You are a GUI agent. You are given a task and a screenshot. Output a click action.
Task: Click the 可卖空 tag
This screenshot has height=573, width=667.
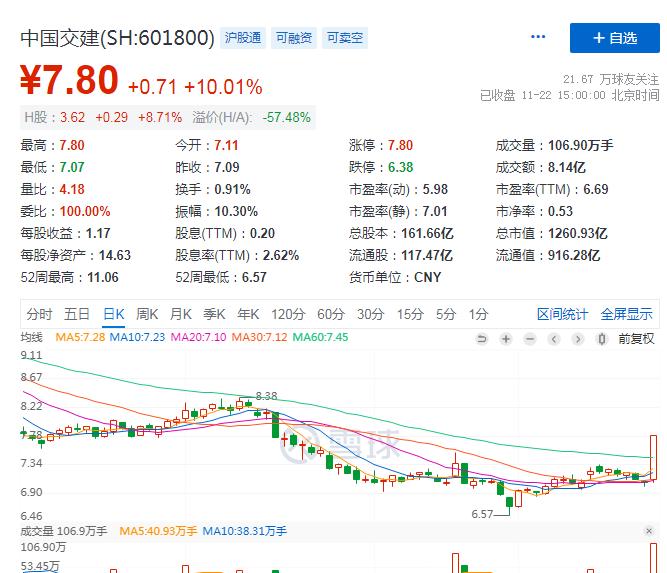pyautogui.click(x=345, y=38)
